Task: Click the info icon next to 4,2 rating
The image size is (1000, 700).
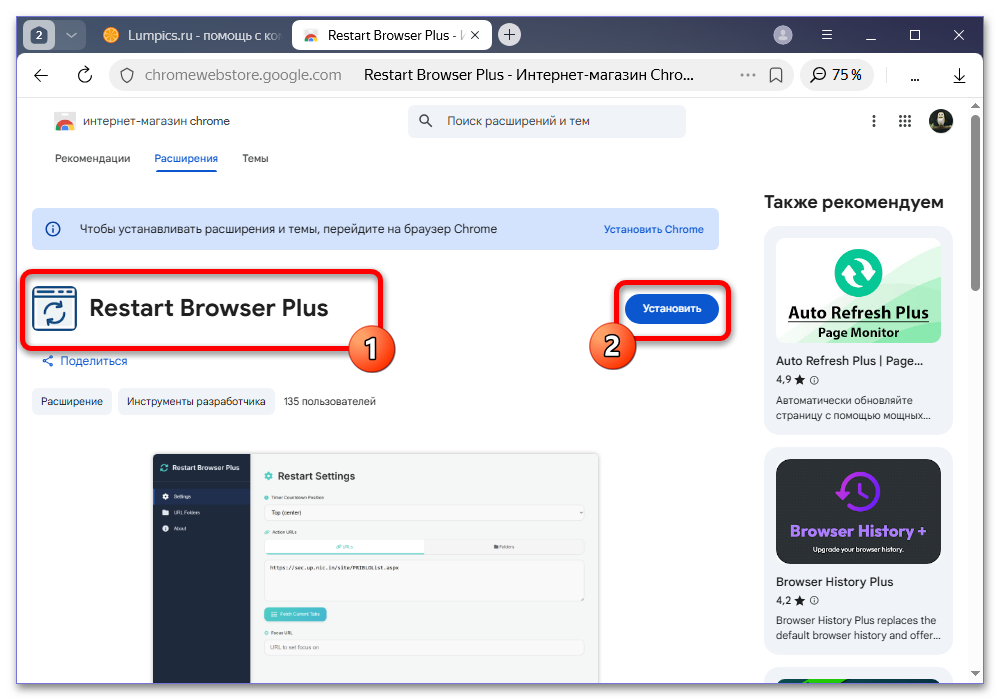Action: tap(814, 601)
